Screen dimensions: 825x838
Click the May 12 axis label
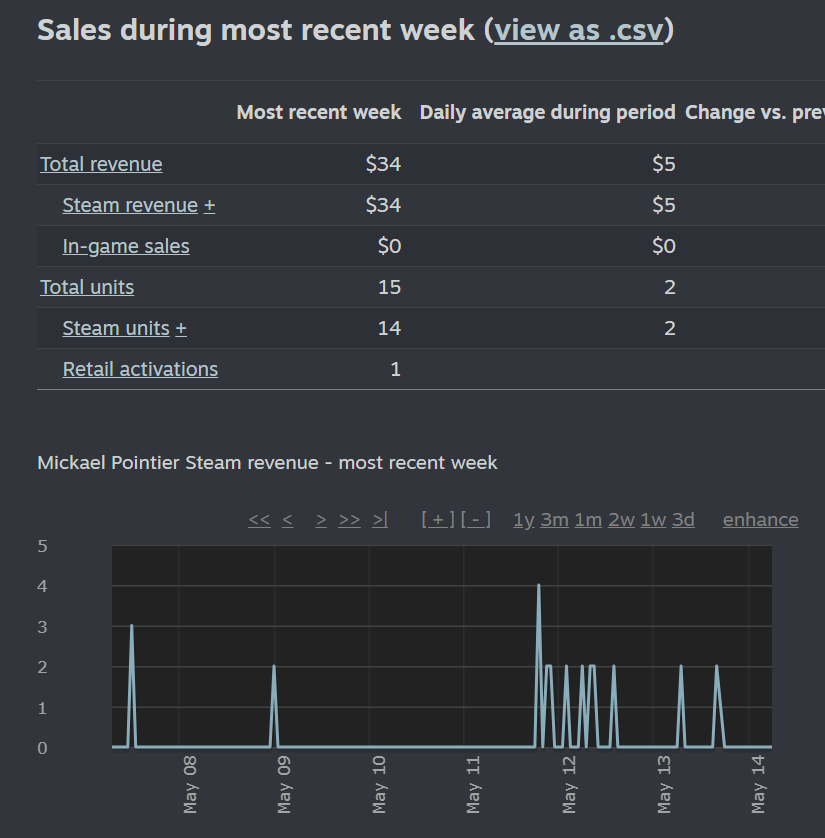tap(570, 785)
